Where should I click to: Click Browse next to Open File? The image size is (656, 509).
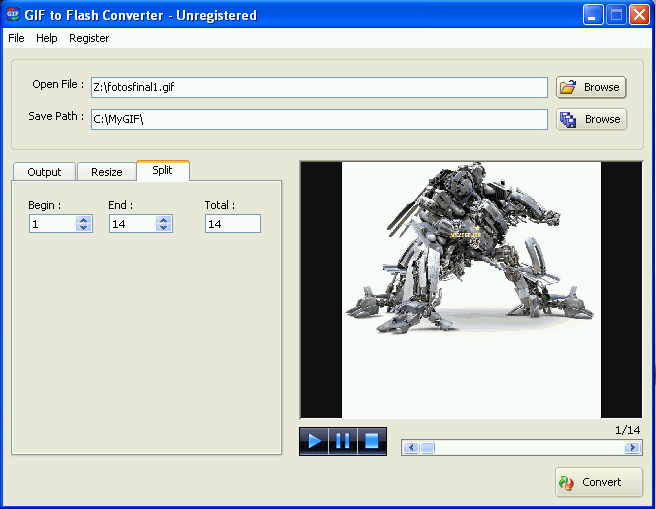coord(591,87)
